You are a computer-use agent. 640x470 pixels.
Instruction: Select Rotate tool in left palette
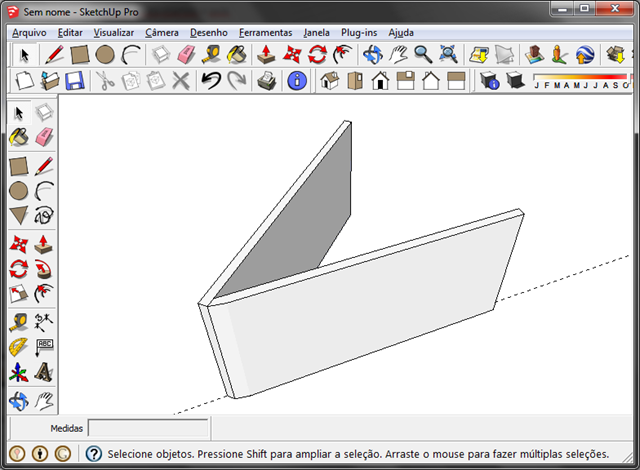tap(18, 269)
